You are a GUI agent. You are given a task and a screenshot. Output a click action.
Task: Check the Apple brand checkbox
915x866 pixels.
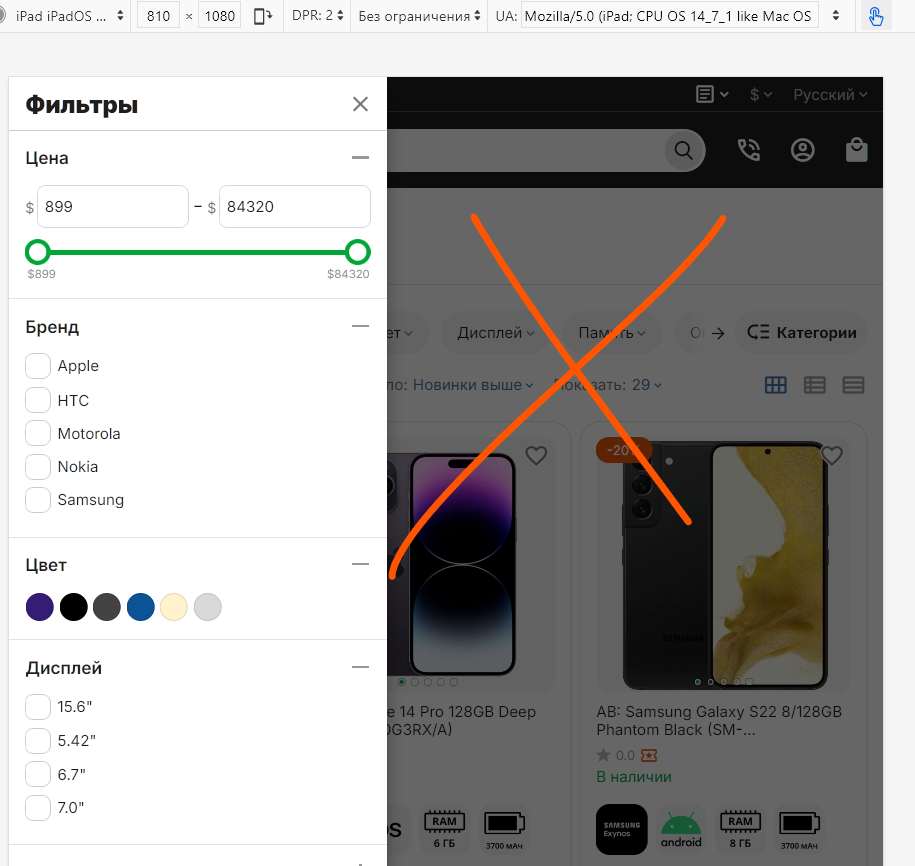coord(38,366)
